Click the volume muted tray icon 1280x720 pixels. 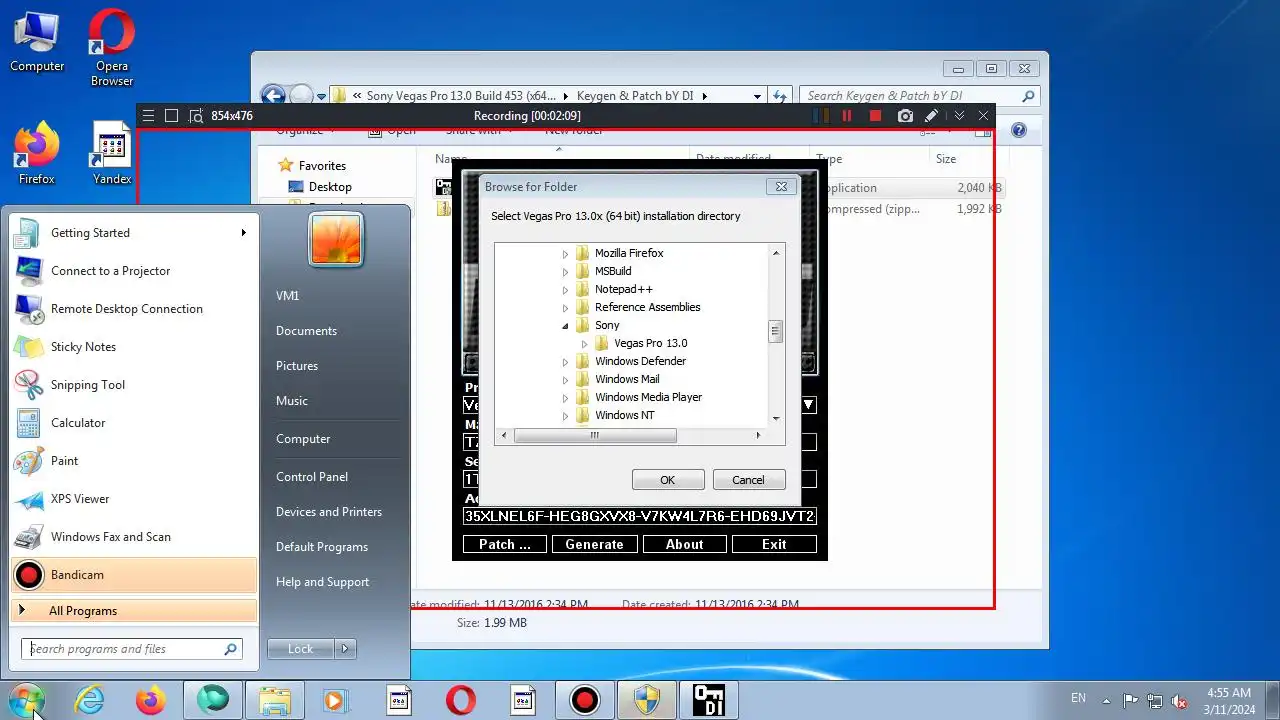pos(1179,701)
